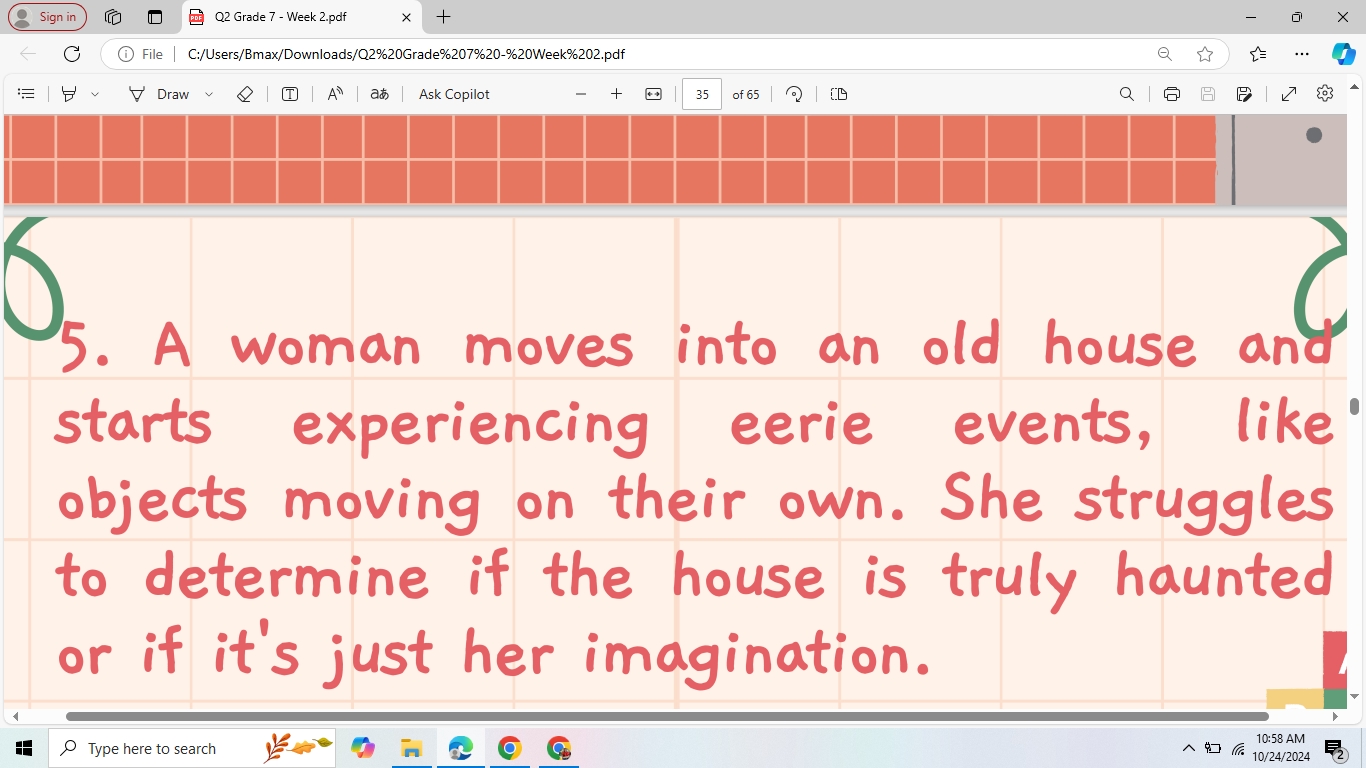
Task: Zoom in with the plus button
Action: tap(616, 94)
